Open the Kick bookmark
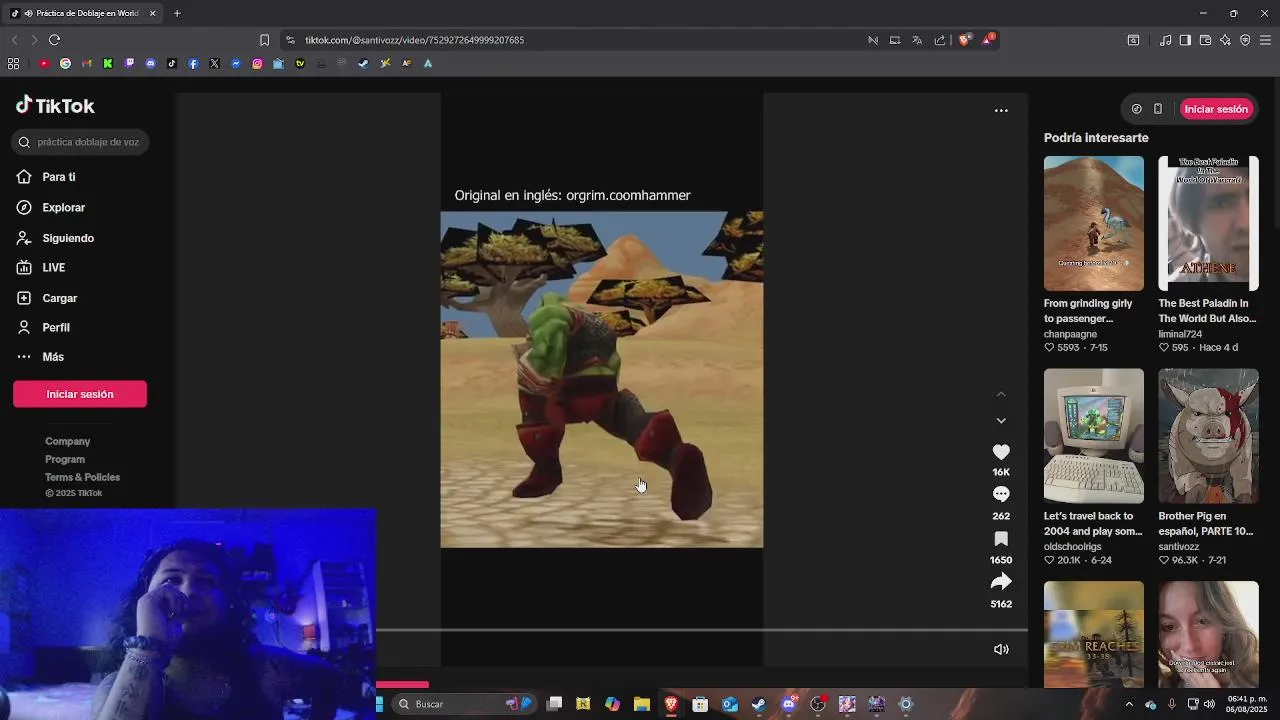 point(108,63)
